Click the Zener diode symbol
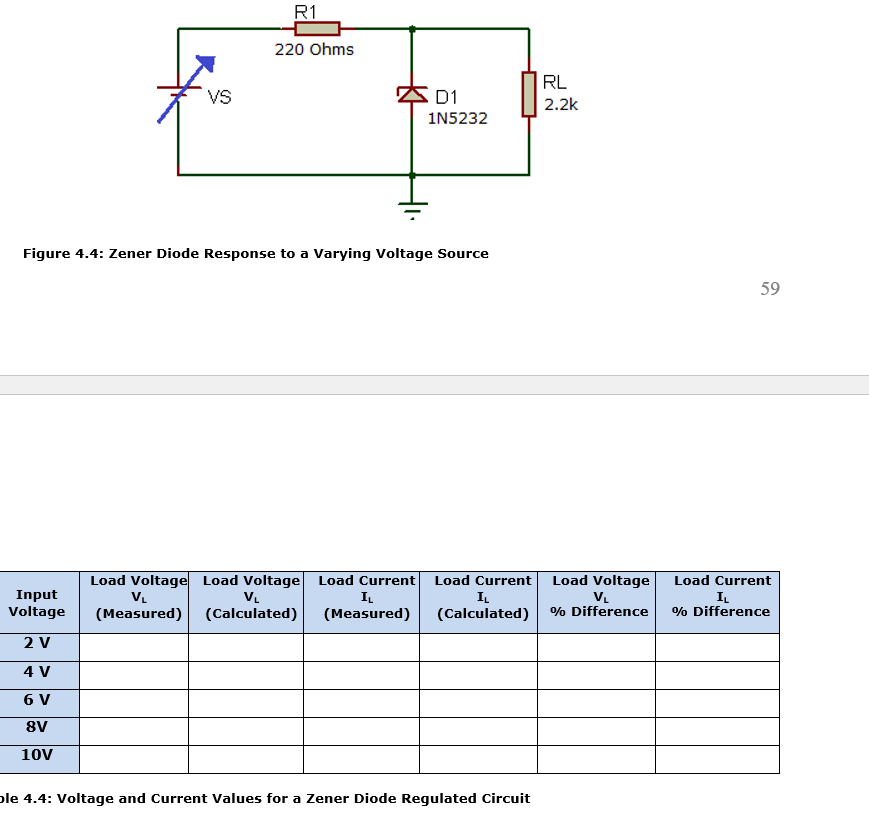Screen dimensions: 869x825 pyautogui.click(x=412, y=94)
